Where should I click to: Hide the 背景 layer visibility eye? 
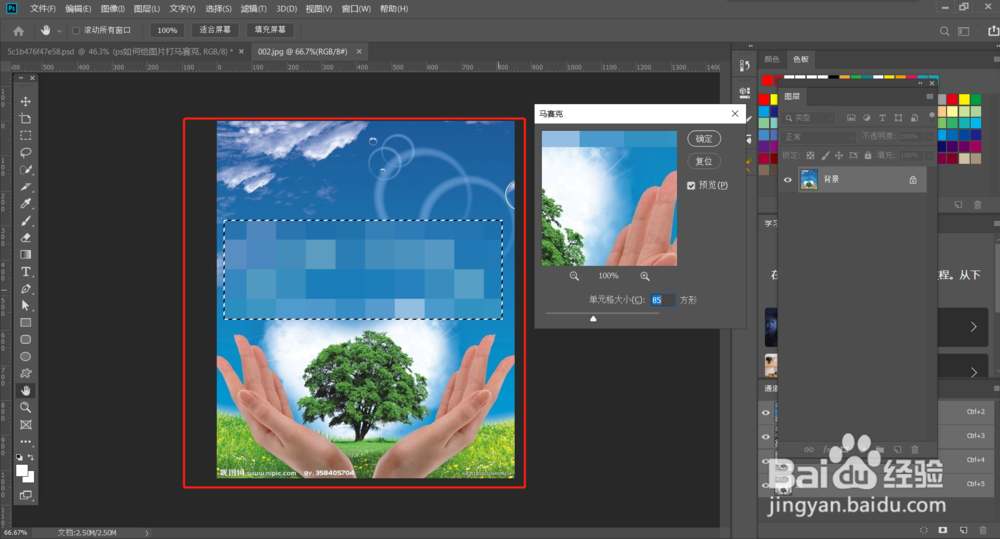788,180
